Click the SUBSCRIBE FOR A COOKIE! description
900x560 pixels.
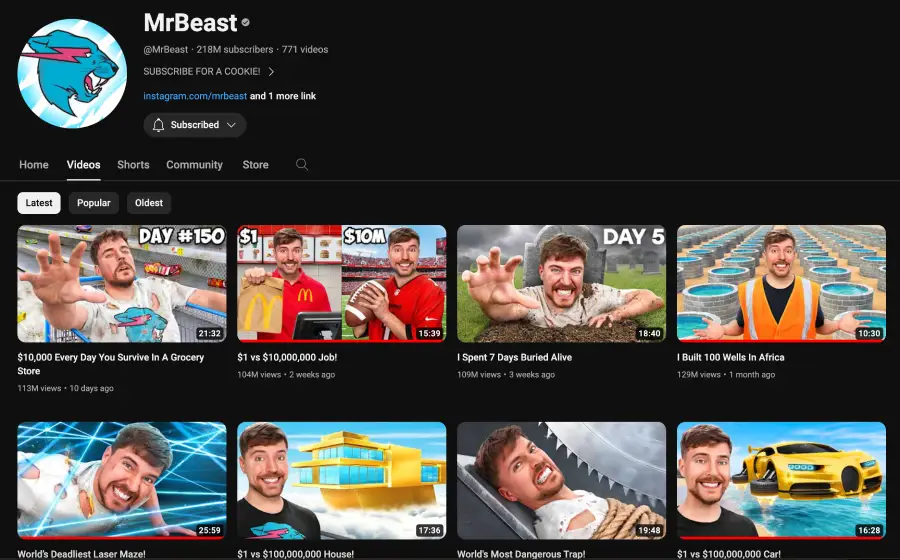pyautogui.click(x=201, y=72)
